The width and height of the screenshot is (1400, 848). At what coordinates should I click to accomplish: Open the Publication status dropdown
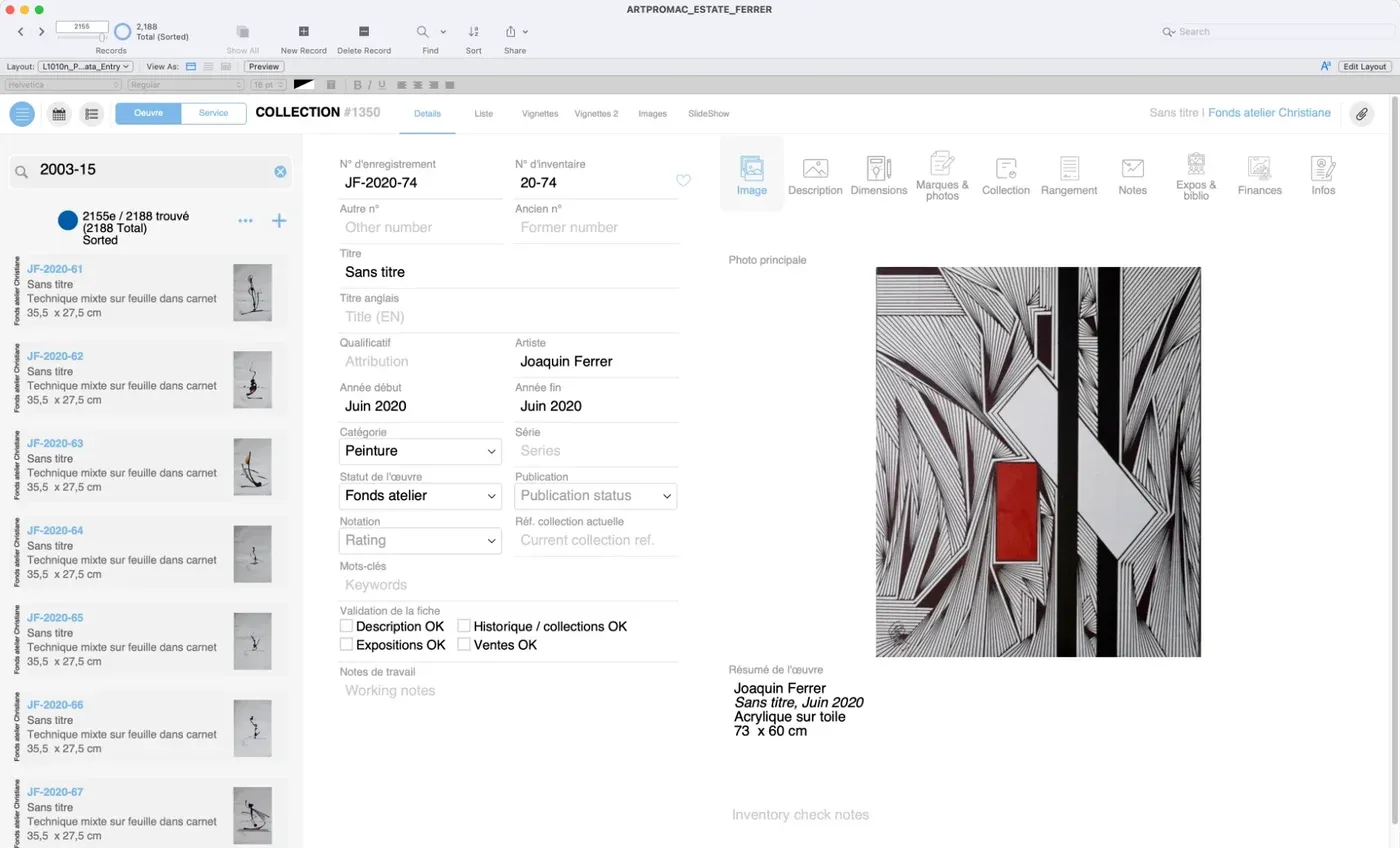(x=596, y=496)
